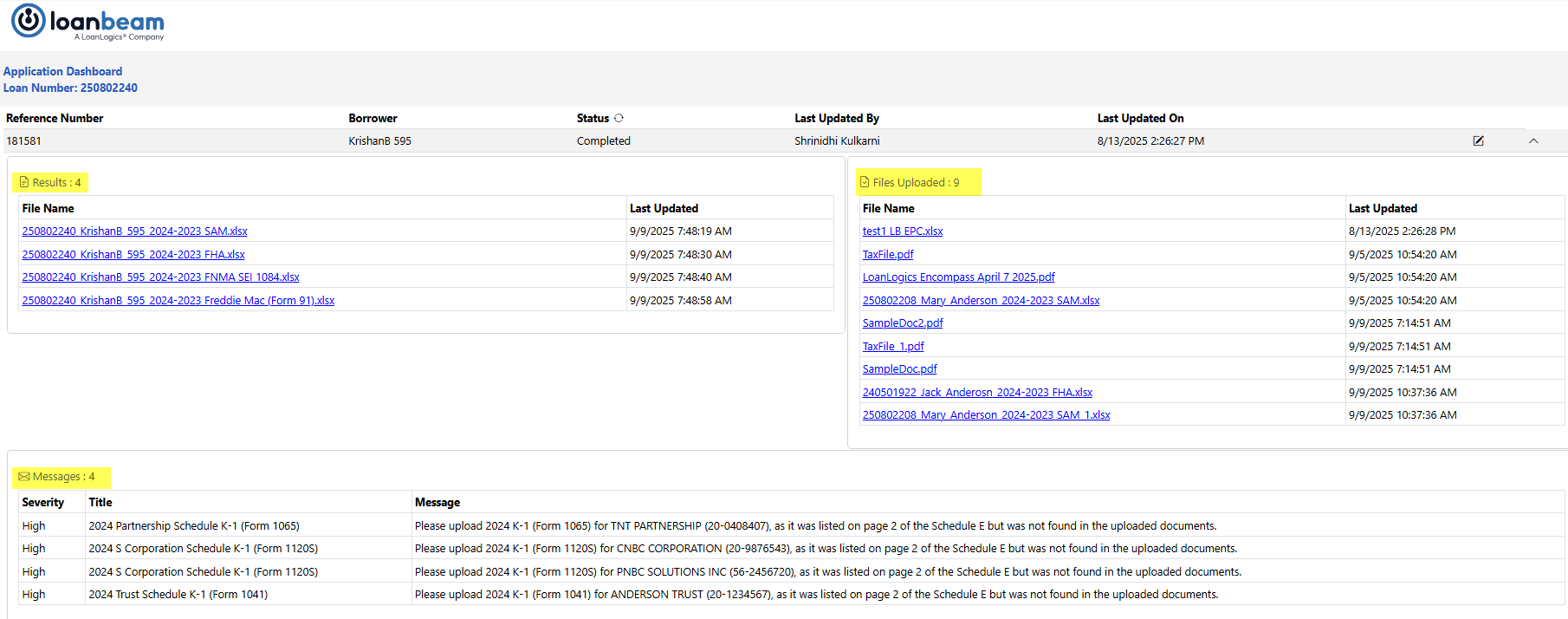The height and width of the screenshot is (619, 1568).
Task: Open the KrishanB 2024-2023 SAM.xlsx result file
Action: point(134,231)
